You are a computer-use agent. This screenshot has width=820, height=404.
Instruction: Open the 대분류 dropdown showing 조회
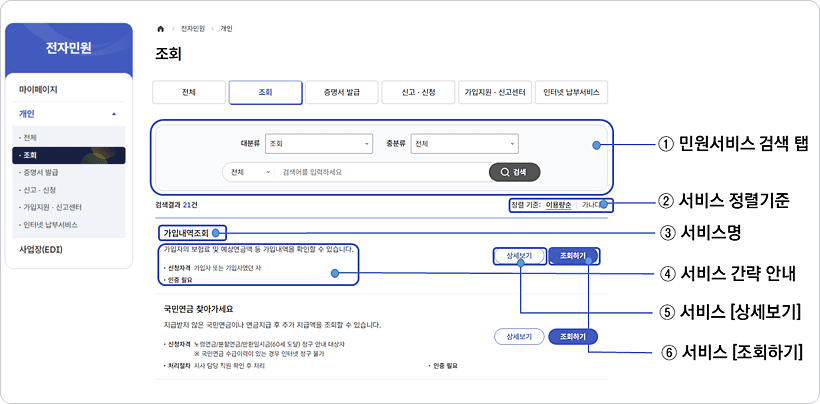coord(319,144)
